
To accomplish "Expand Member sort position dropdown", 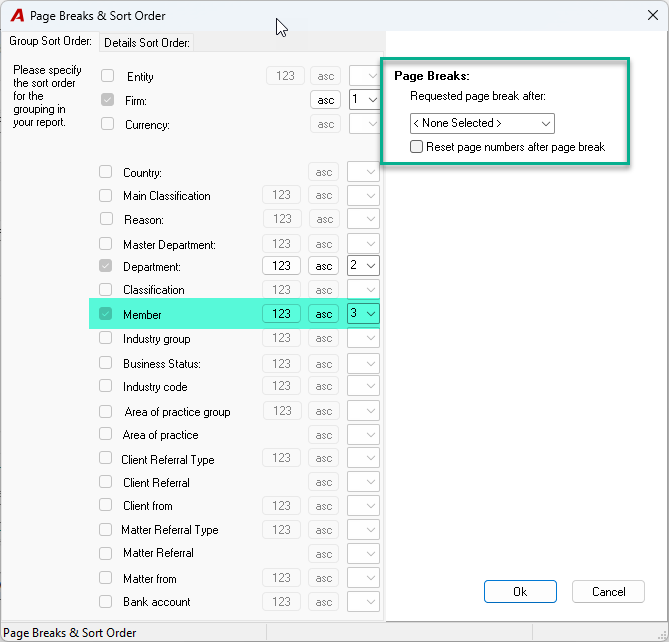I will click(363, 314).
